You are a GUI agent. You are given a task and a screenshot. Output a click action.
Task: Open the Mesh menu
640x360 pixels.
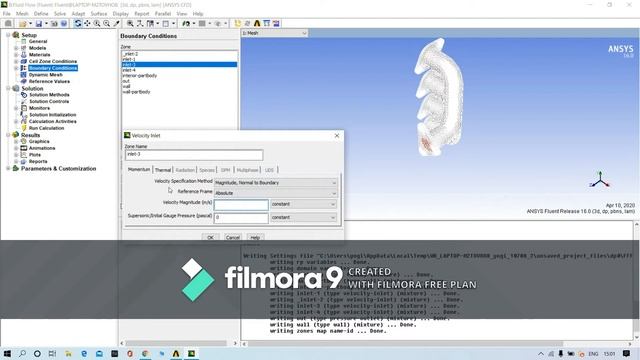tap(22, 13)
